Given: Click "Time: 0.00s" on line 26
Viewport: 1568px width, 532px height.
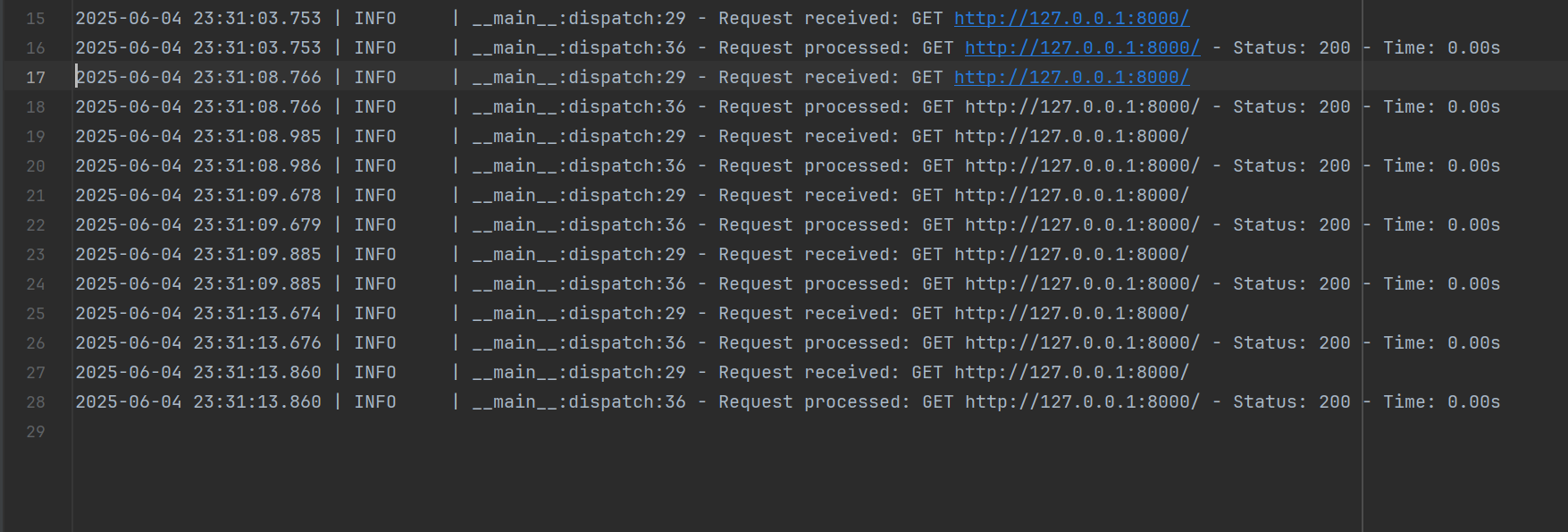Looking at the screenshot, I should [1441, 343].
